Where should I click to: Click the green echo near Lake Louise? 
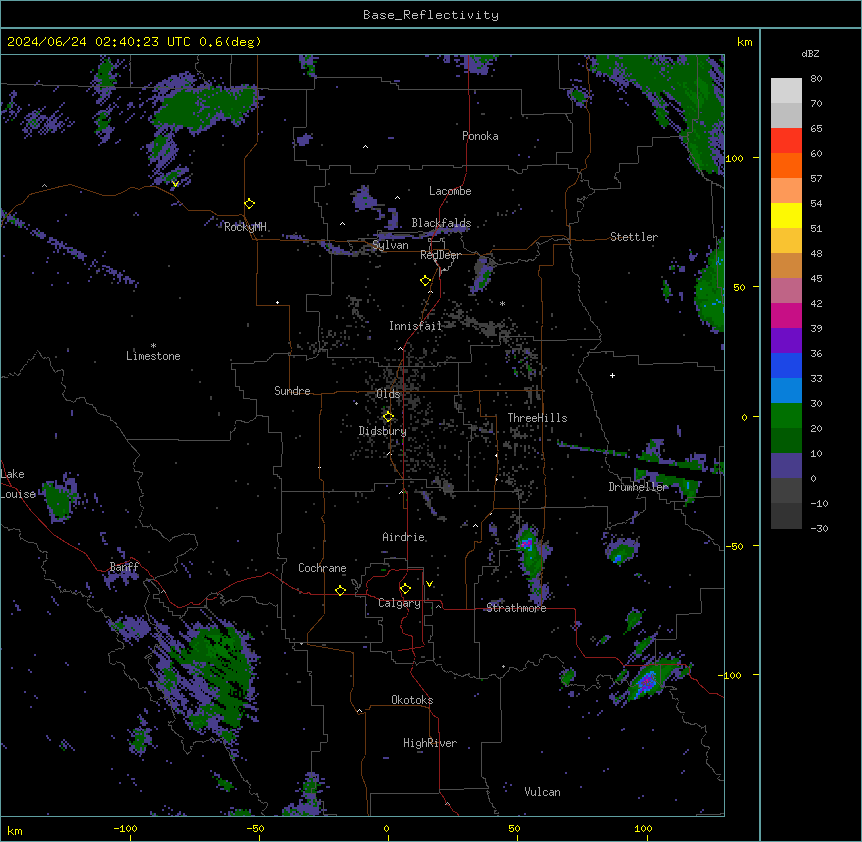pyautogui.click(x=57, y=501)
